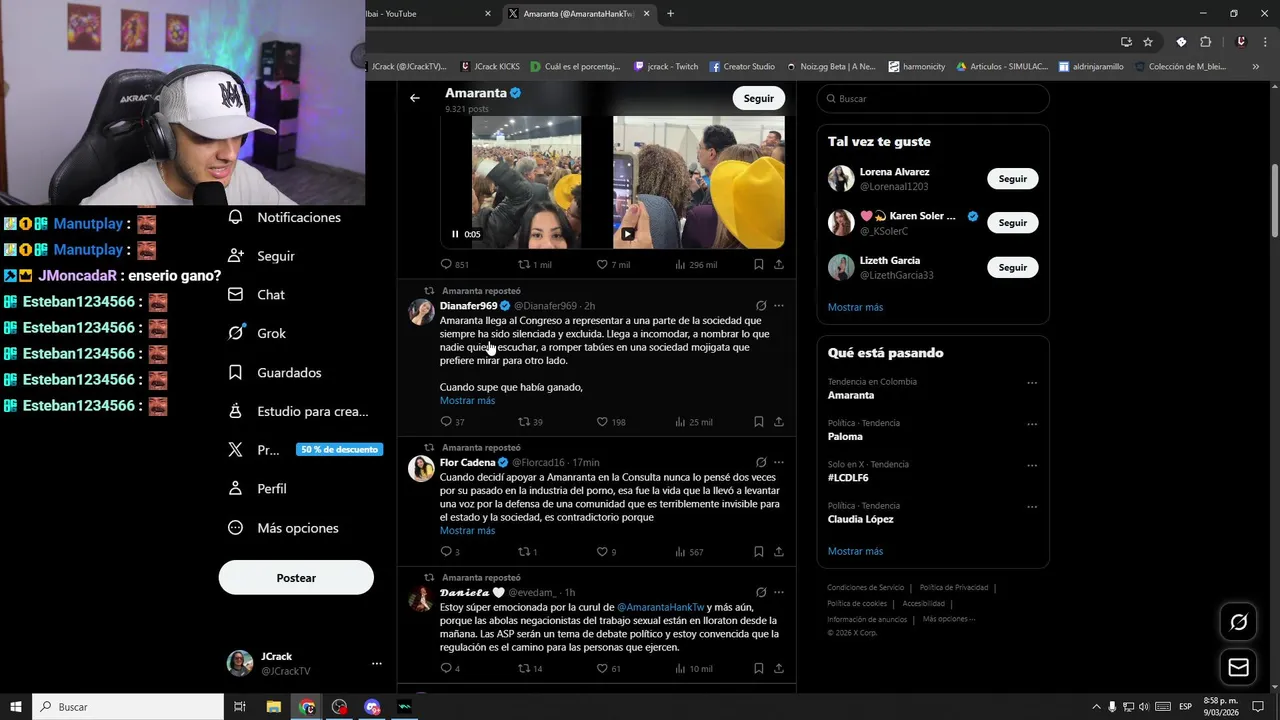This screenshot has height=720, width=1280.
Task: Pause the video in the top post
Action: (455, 234)
